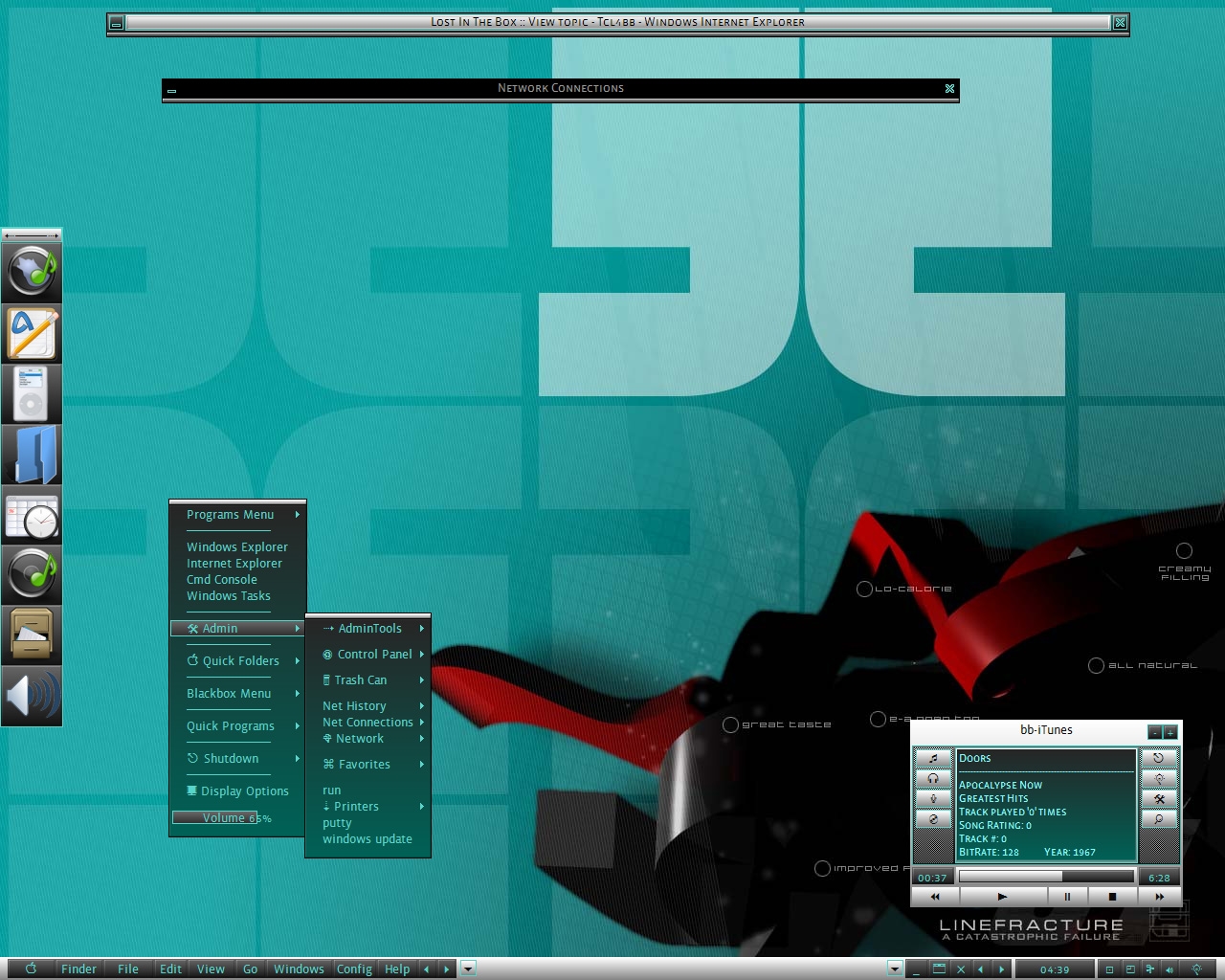This screenshot has width=1225, height=980.
Task: Launch the calendar and clock dock icon
Action: coord(32,515)
